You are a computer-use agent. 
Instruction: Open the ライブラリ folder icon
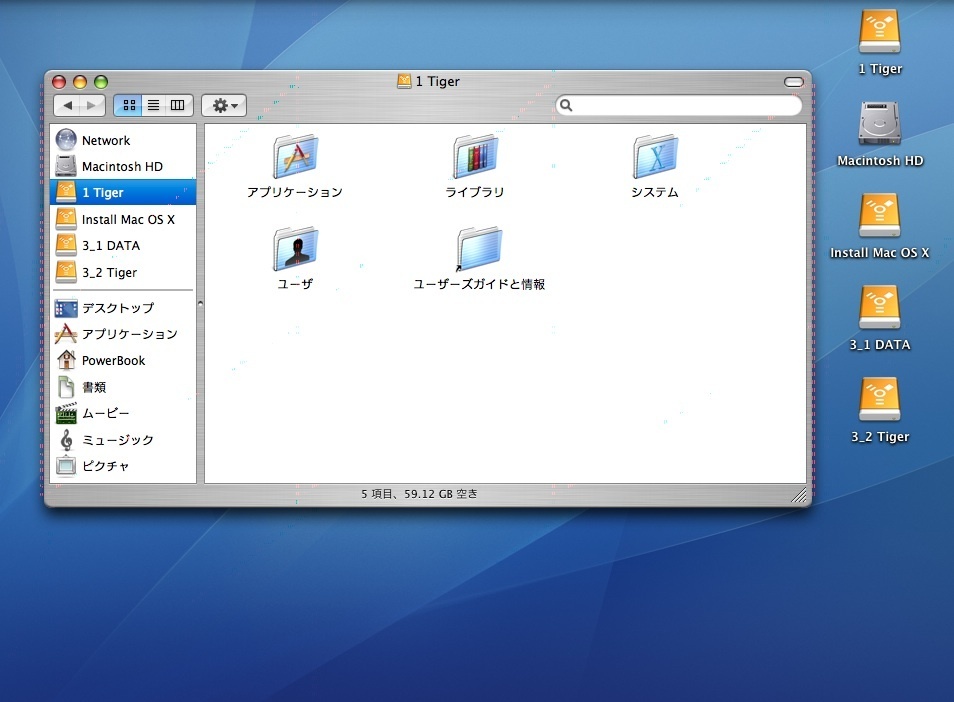click(x=475, y=158)
